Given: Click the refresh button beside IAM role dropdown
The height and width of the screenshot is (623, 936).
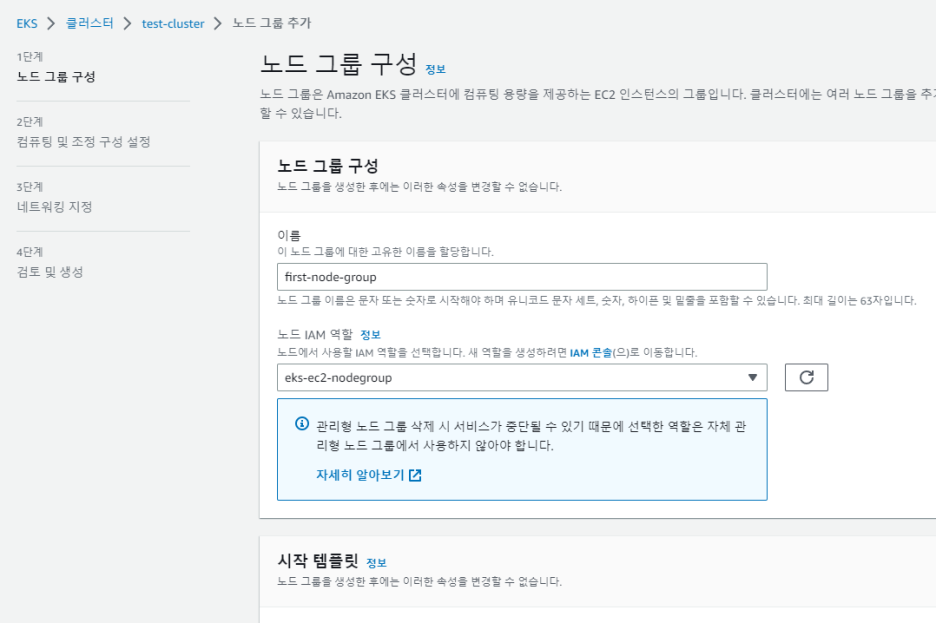Looking at the screenshot, I should (x=806, y=377).
